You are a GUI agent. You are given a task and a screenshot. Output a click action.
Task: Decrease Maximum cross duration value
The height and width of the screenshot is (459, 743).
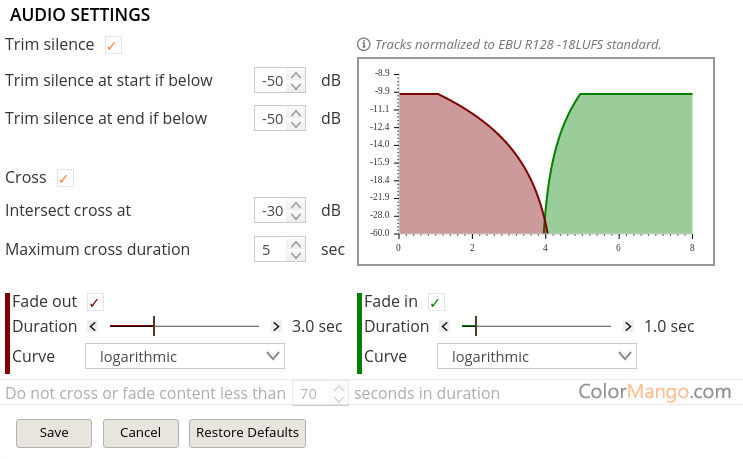(x=295, y=256)
